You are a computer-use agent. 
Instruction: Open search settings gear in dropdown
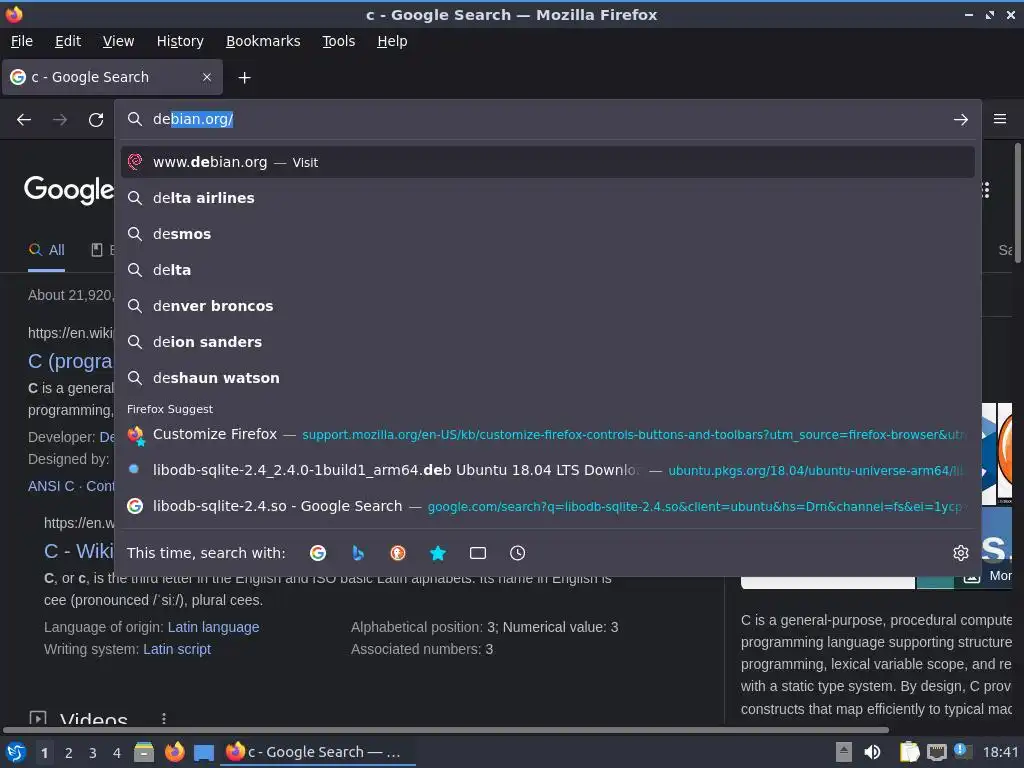[961, 553]
